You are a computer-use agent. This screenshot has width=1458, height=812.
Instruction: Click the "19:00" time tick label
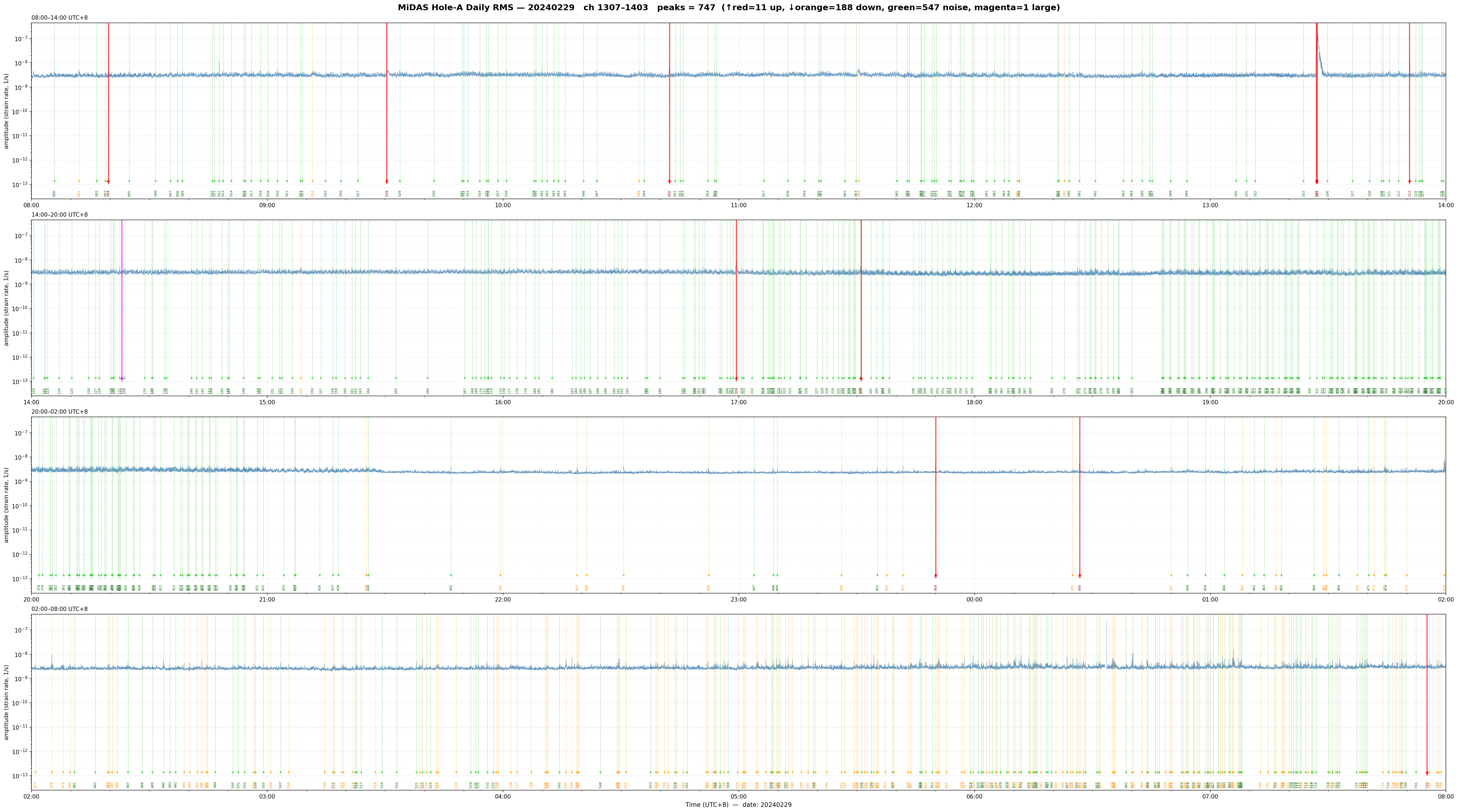pos(1210,402)
